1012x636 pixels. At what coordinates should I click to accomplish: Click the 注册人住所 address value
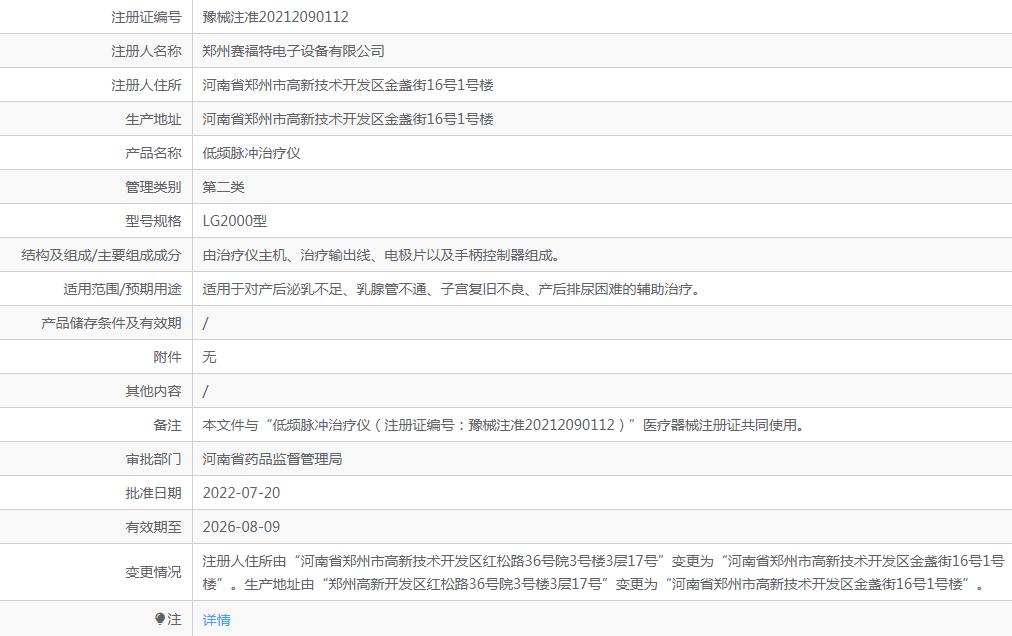(348, 85)
